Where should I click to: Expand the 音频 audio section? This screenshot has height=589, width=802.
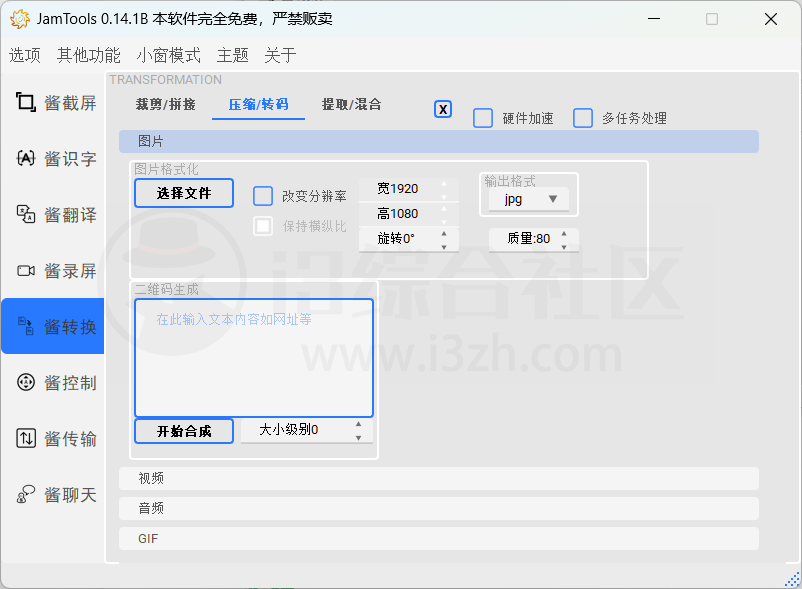tap(439, 509)
